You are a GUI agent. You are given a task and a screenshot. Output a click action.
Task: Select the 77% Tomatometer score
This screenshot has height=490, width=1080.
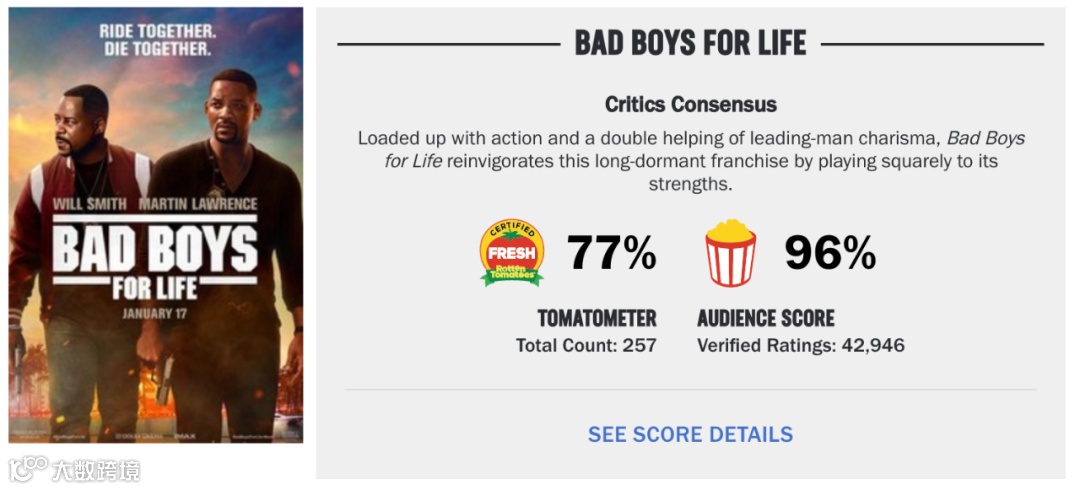[612, 253]
